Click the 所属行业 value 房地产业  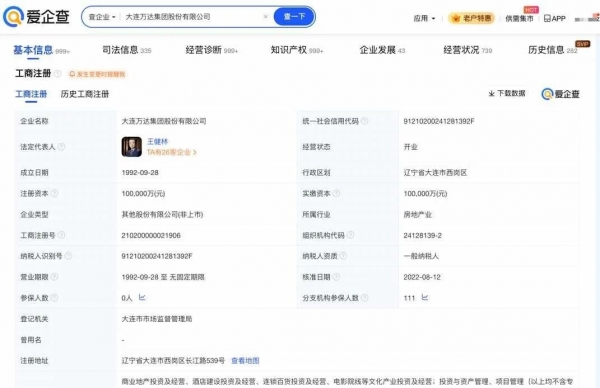(x=417, y=214)
